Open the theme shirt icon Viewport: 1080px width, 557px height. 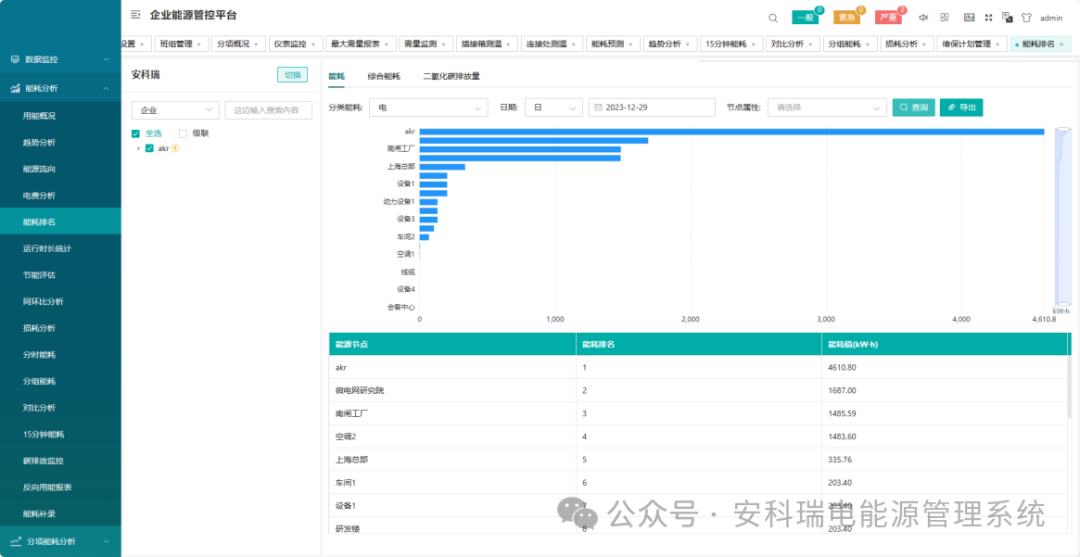click(1027, 18)
